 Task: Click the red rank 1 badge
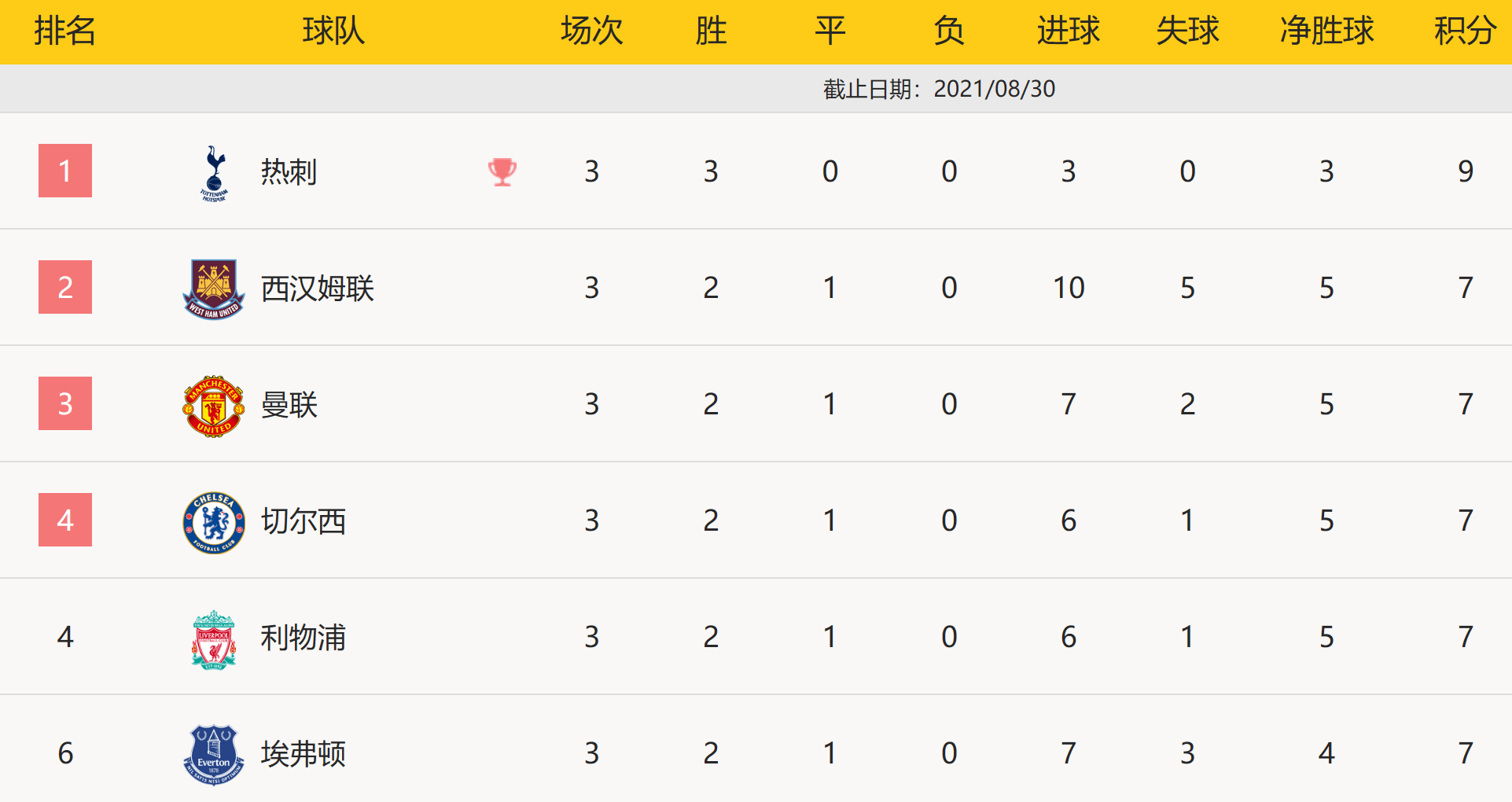click(x=65, y=171)
